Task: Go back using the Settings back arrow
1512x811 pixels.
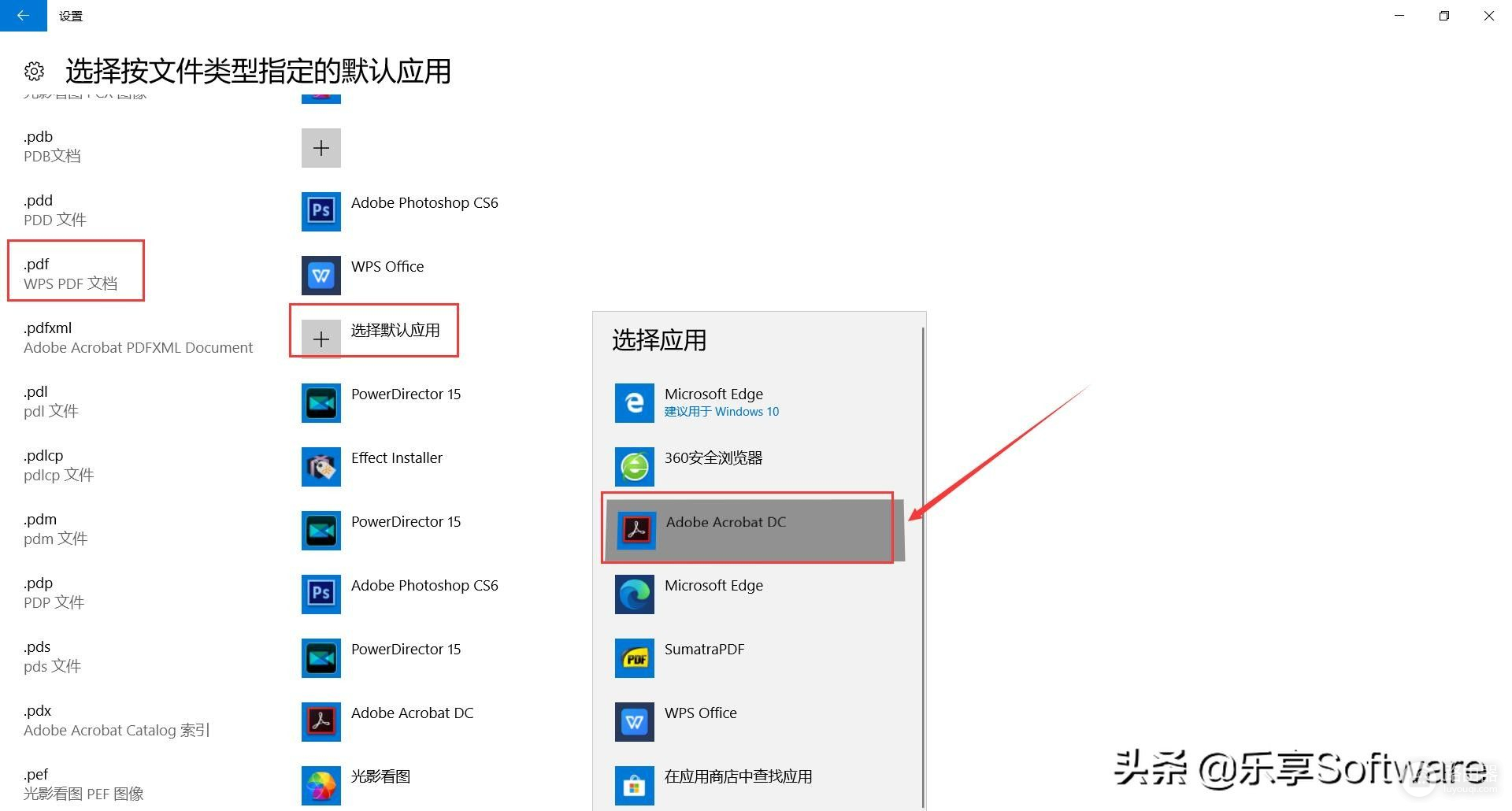Action: pyautogui.click(x=23, y=16)
